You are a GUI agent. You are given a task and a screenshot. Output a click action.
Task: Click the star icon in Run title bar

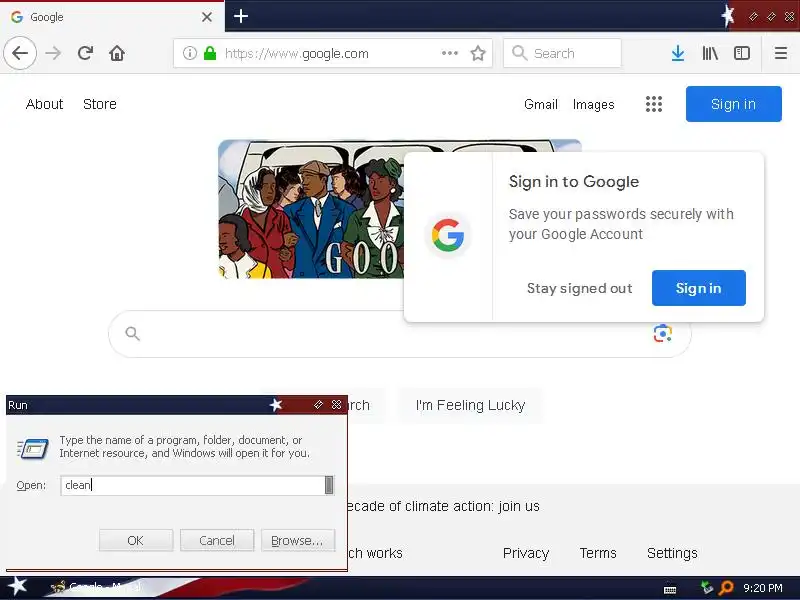[x=276, y=405]
